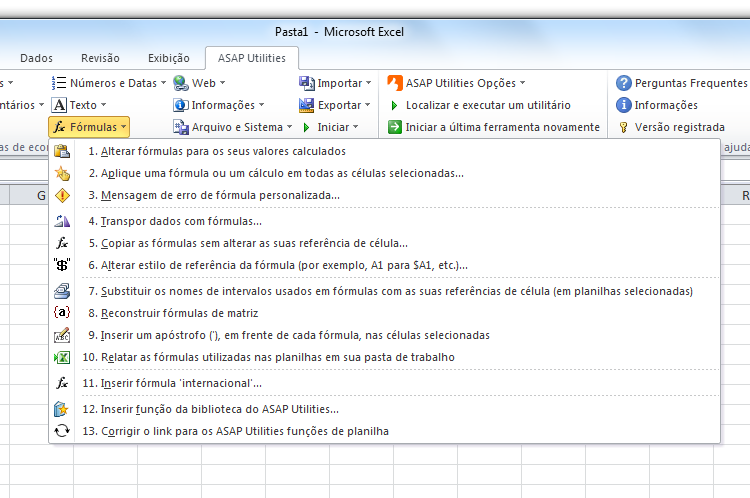This screenshot has height=498, width=750.
Task: Click the green arrow Iniciar a última ferramenta icon
Action: [x=395, y=127]
